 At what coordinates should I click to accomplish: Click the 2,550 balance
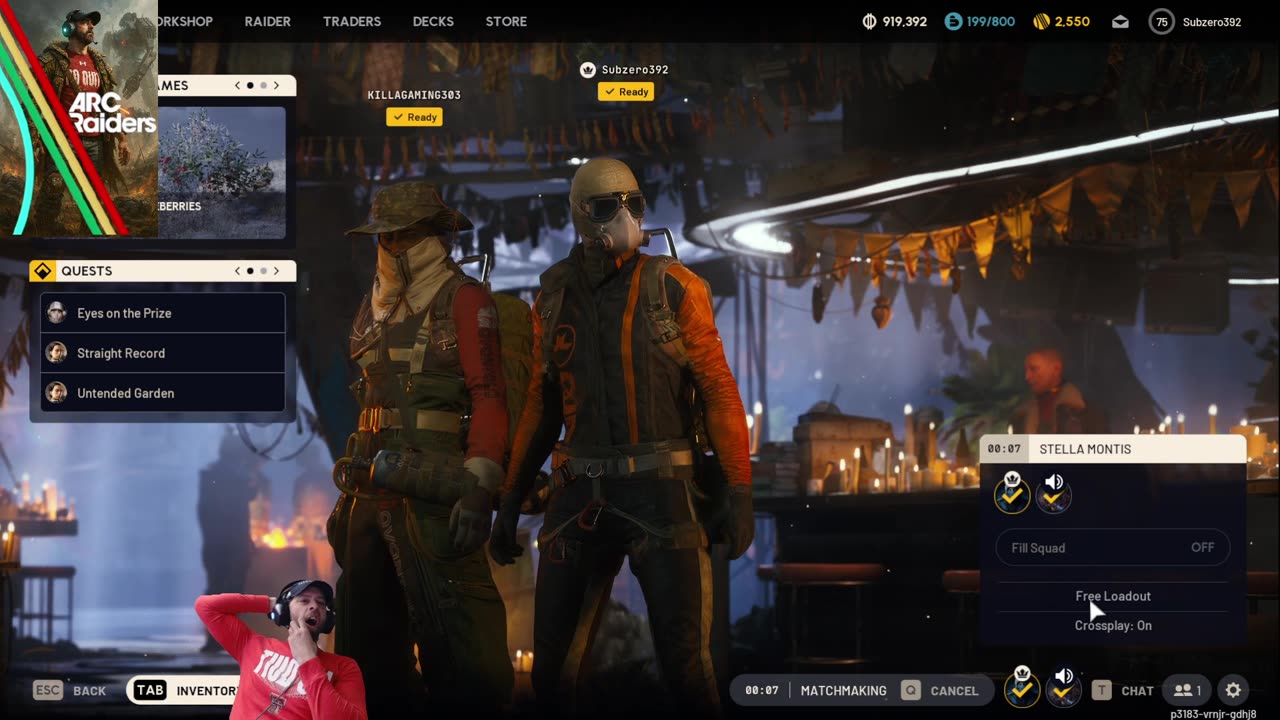tap(1072, 21)
